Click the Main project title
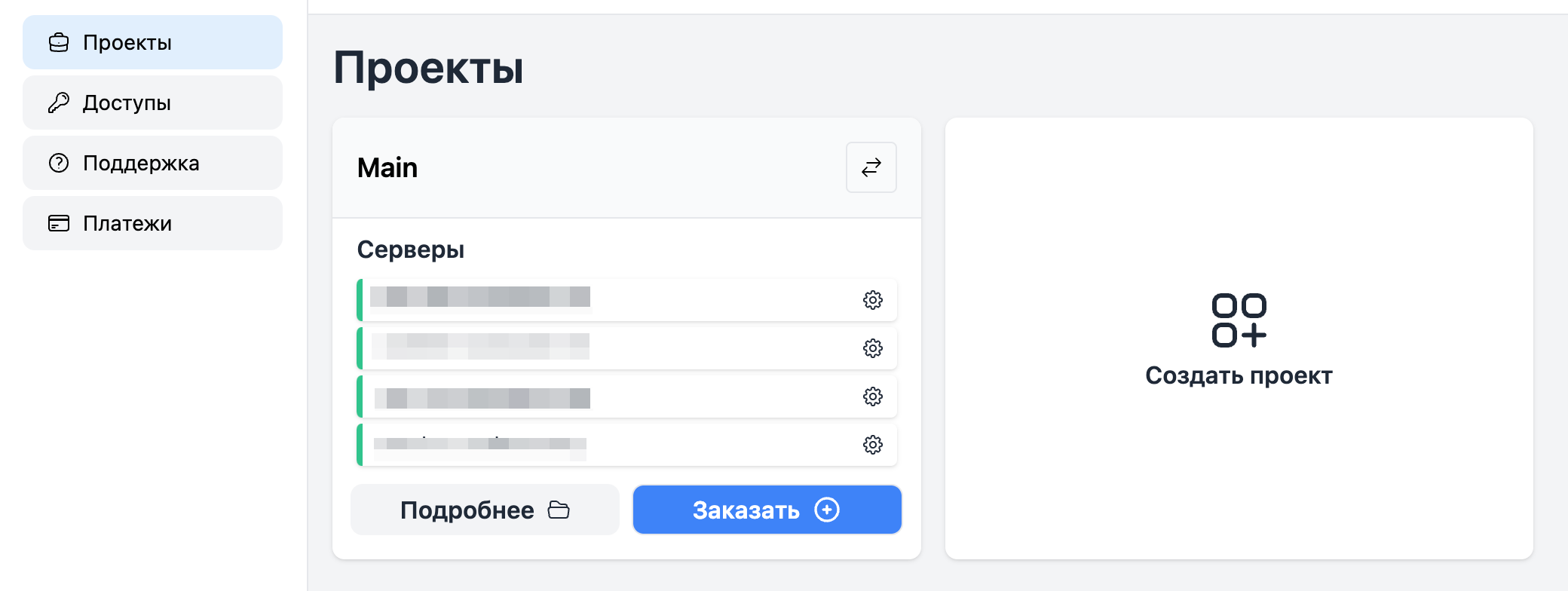Viewport: 1568px width, 591px height. (x=387, y=167)
